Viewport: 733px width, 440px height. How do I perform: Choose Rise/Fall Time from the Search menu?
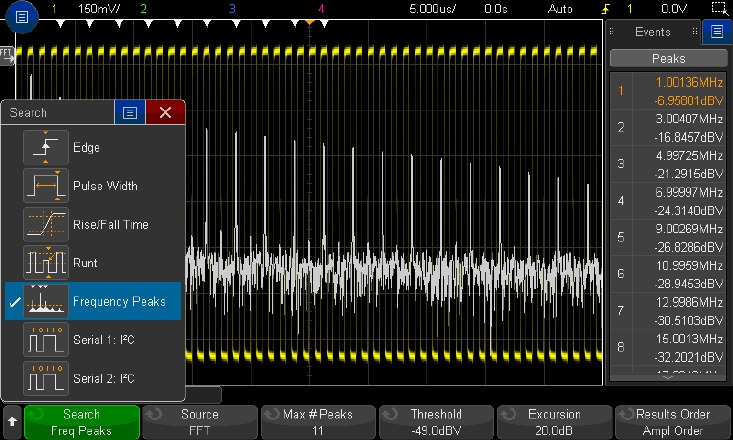coord(93,224)
